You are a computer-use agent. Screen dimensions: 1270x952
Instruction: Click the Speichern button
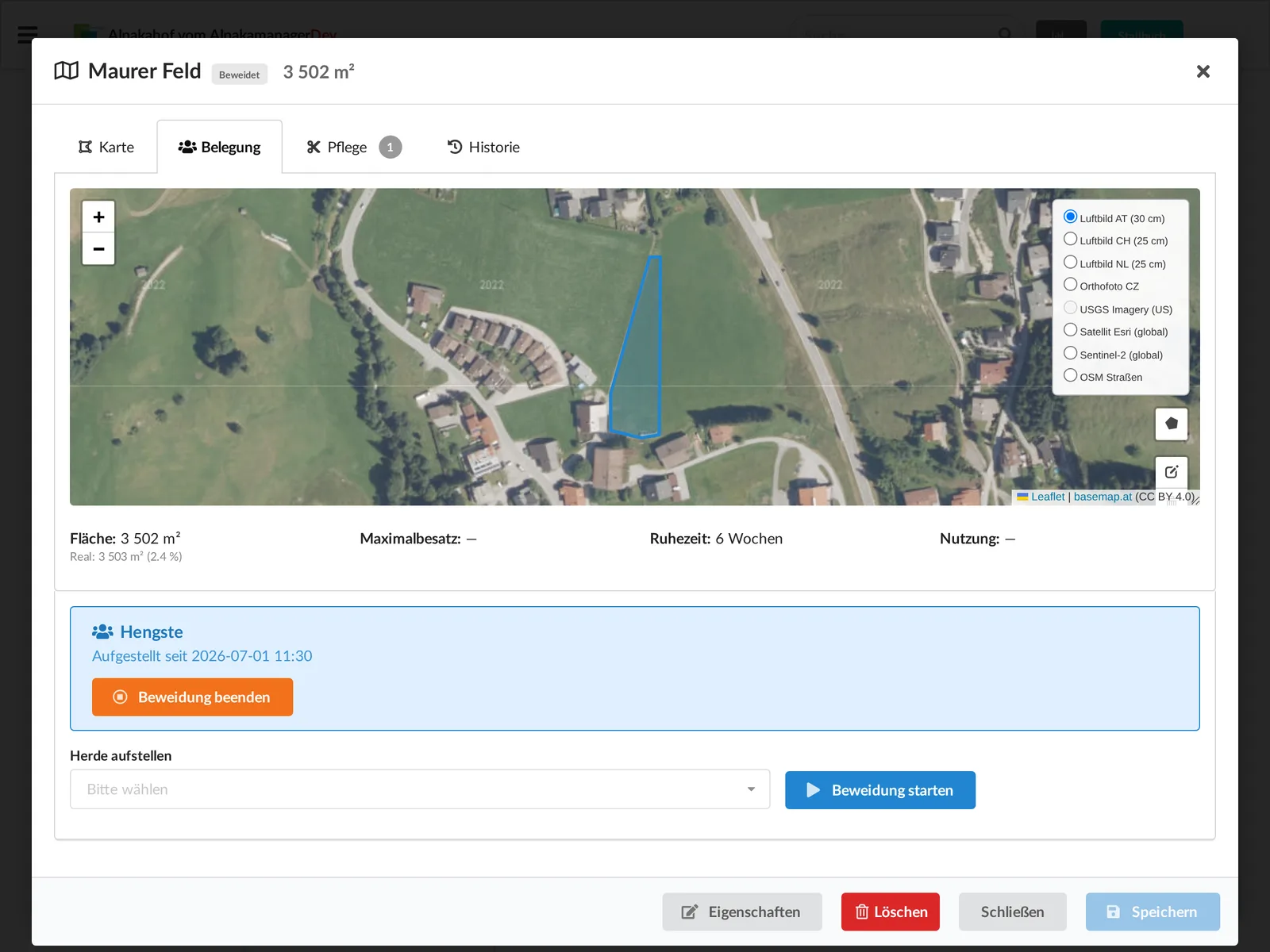tap(1153, 912)
